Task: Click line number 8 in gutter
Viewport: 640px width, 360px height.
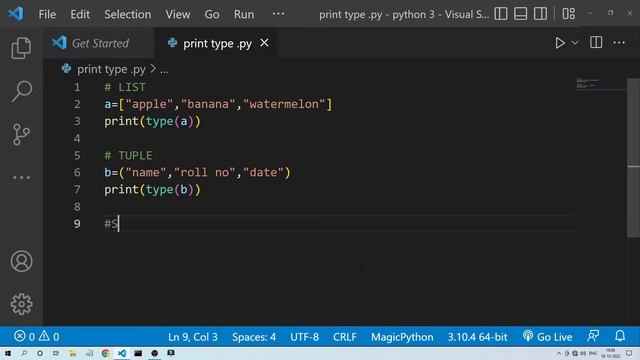Action: coord(77,207)
